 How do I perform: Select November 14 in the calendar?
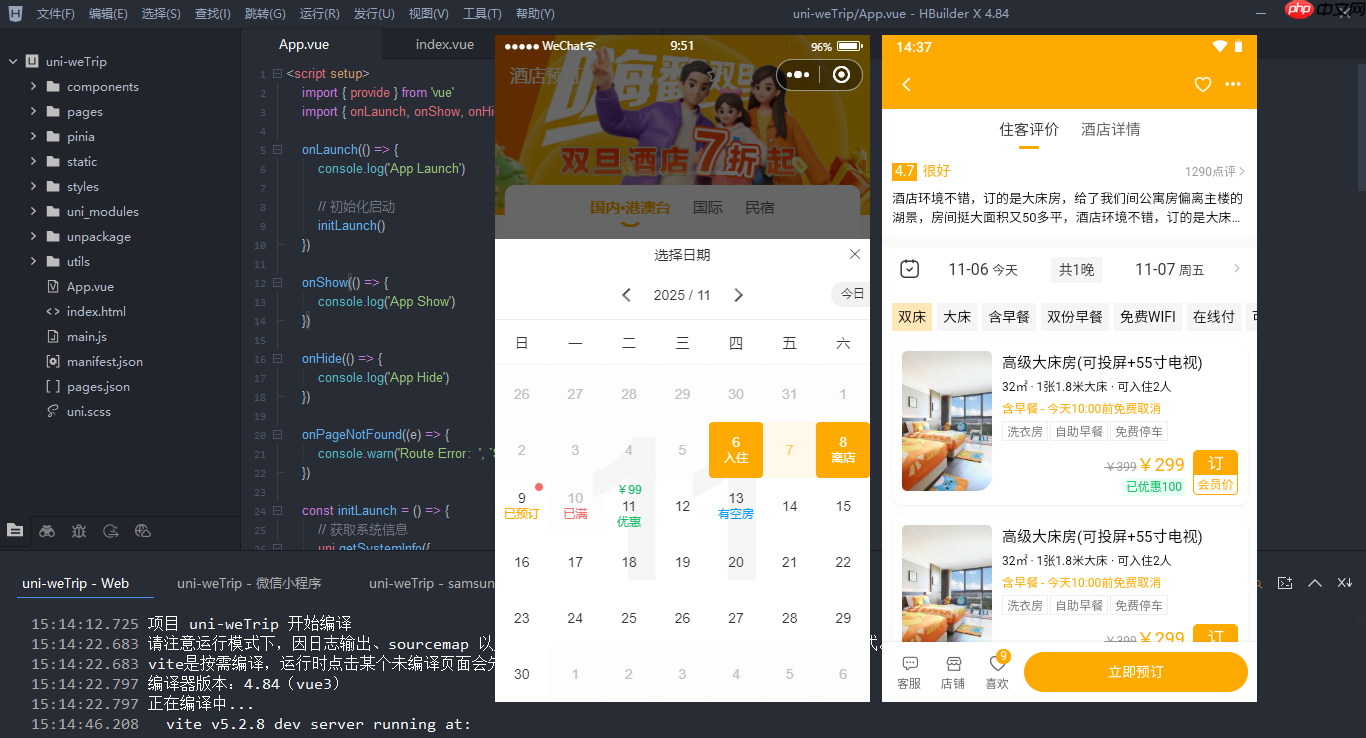click(789, 506)
